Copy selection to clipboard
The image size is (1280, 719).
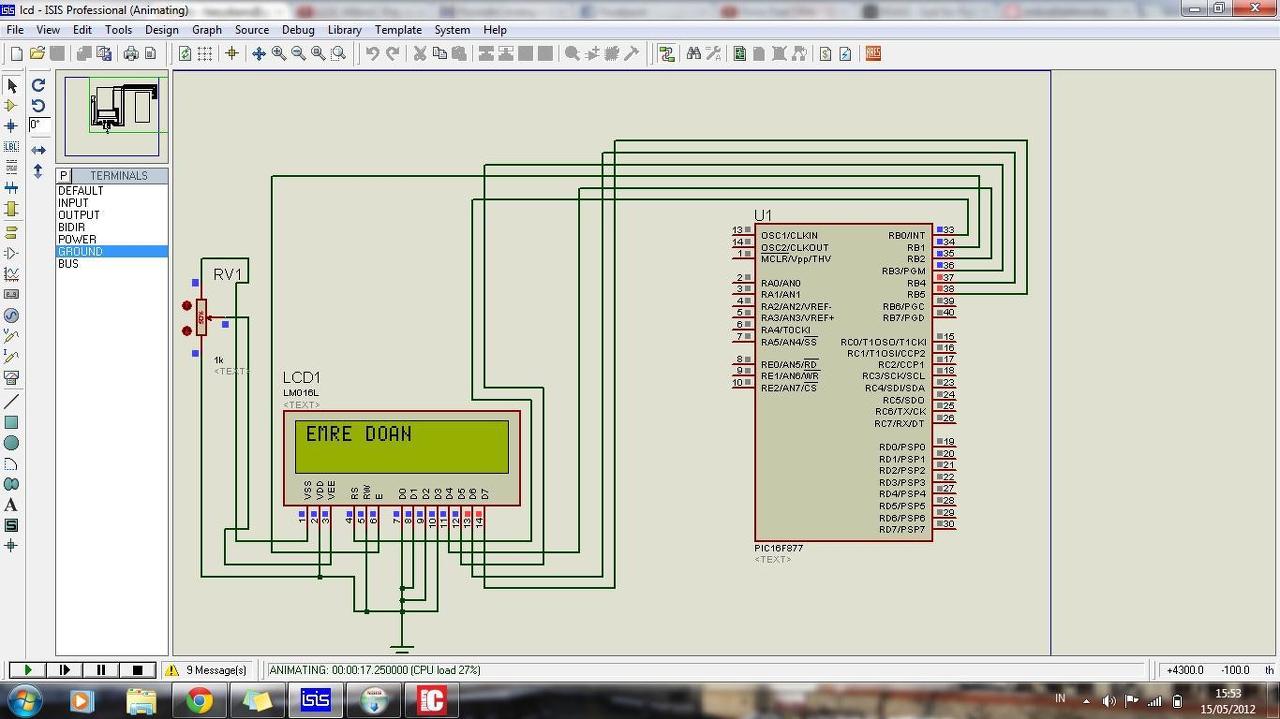tap(439, 54)
